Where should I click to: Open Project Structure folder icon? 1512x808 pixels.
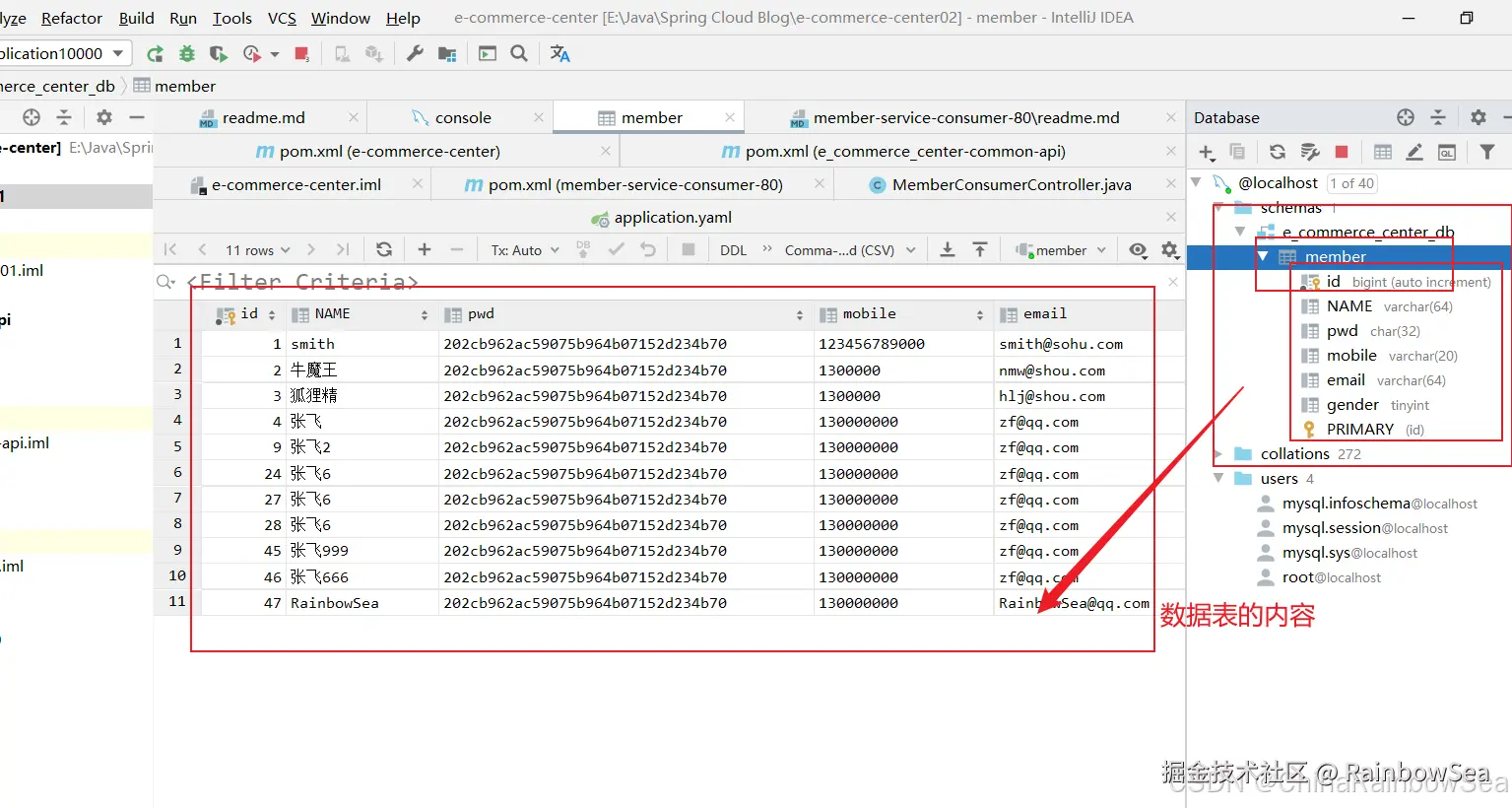(x=447, y=53)
